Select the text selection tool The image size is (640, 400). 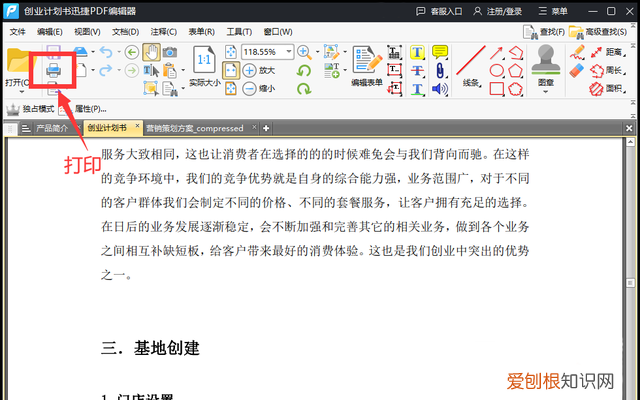(x=151, y=70)
